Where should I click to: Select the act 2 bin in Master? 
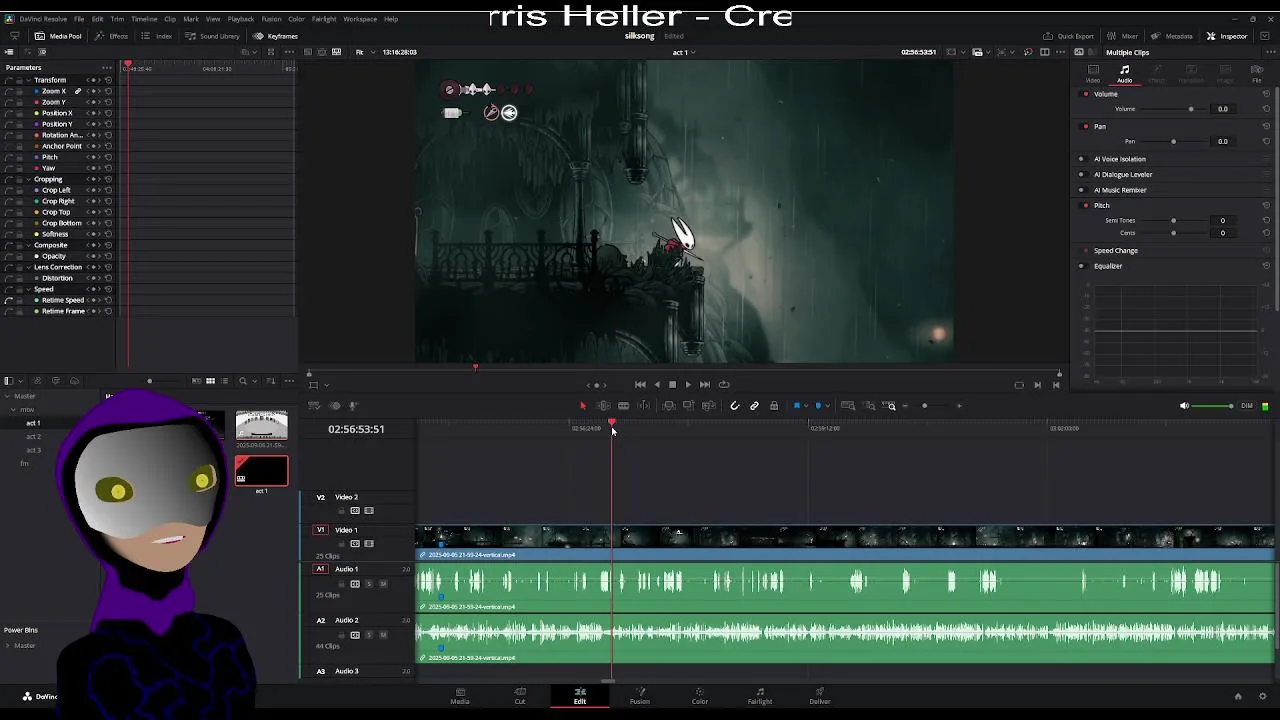[x=33, y=437]
